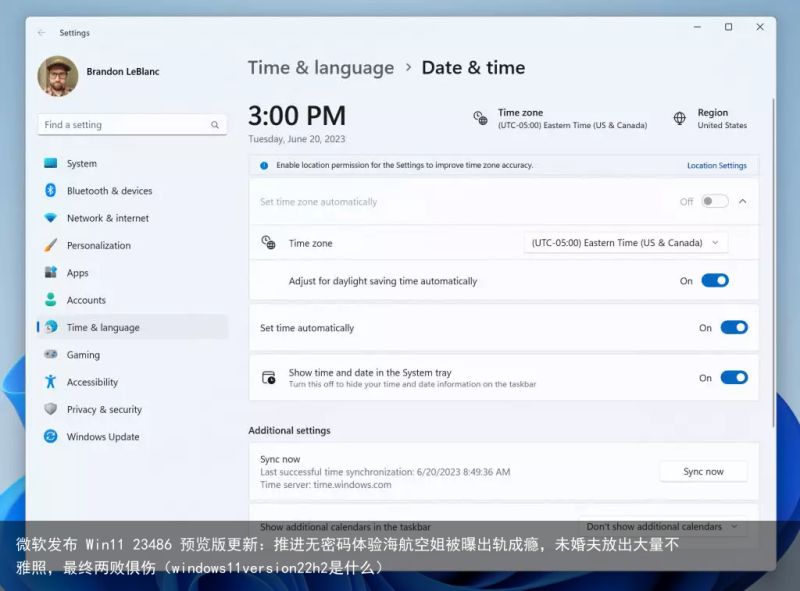Open the Accounts category label
This screenshot has width=800, height=591.
coord(86,300)
